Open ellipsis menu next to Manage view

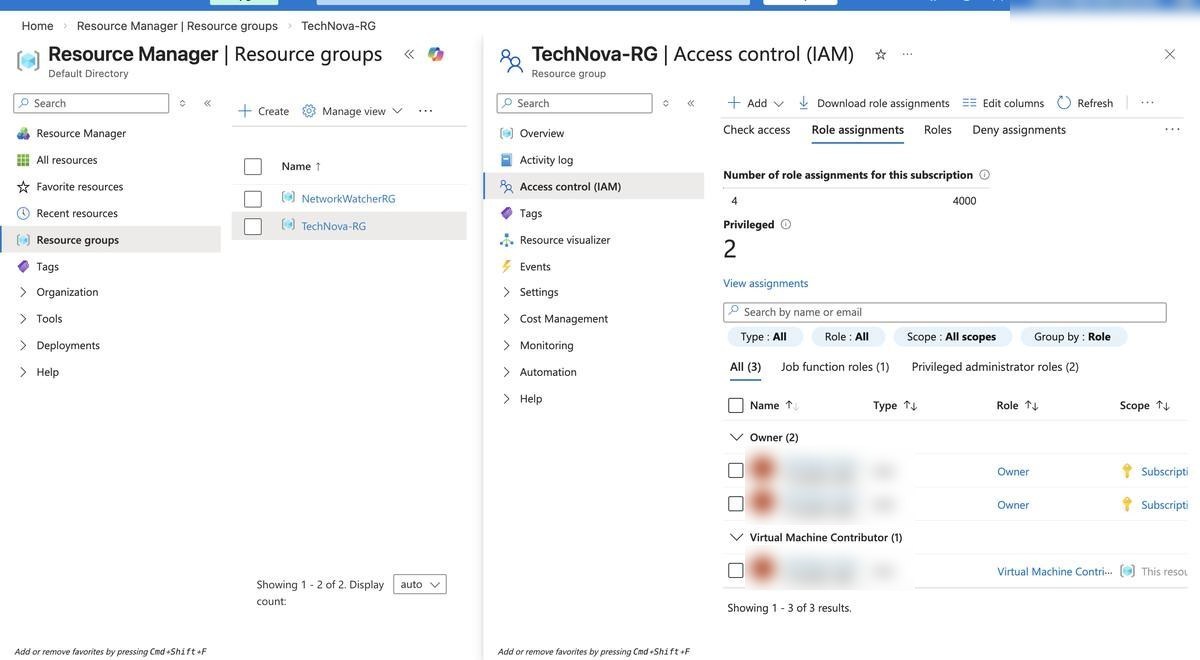pyautogui.click(x=425, y=111)
